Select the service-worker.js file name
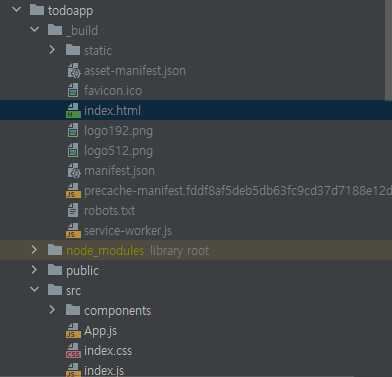This screenshot has height=377, width=392. pyautogui.click(x=128, y=231)
